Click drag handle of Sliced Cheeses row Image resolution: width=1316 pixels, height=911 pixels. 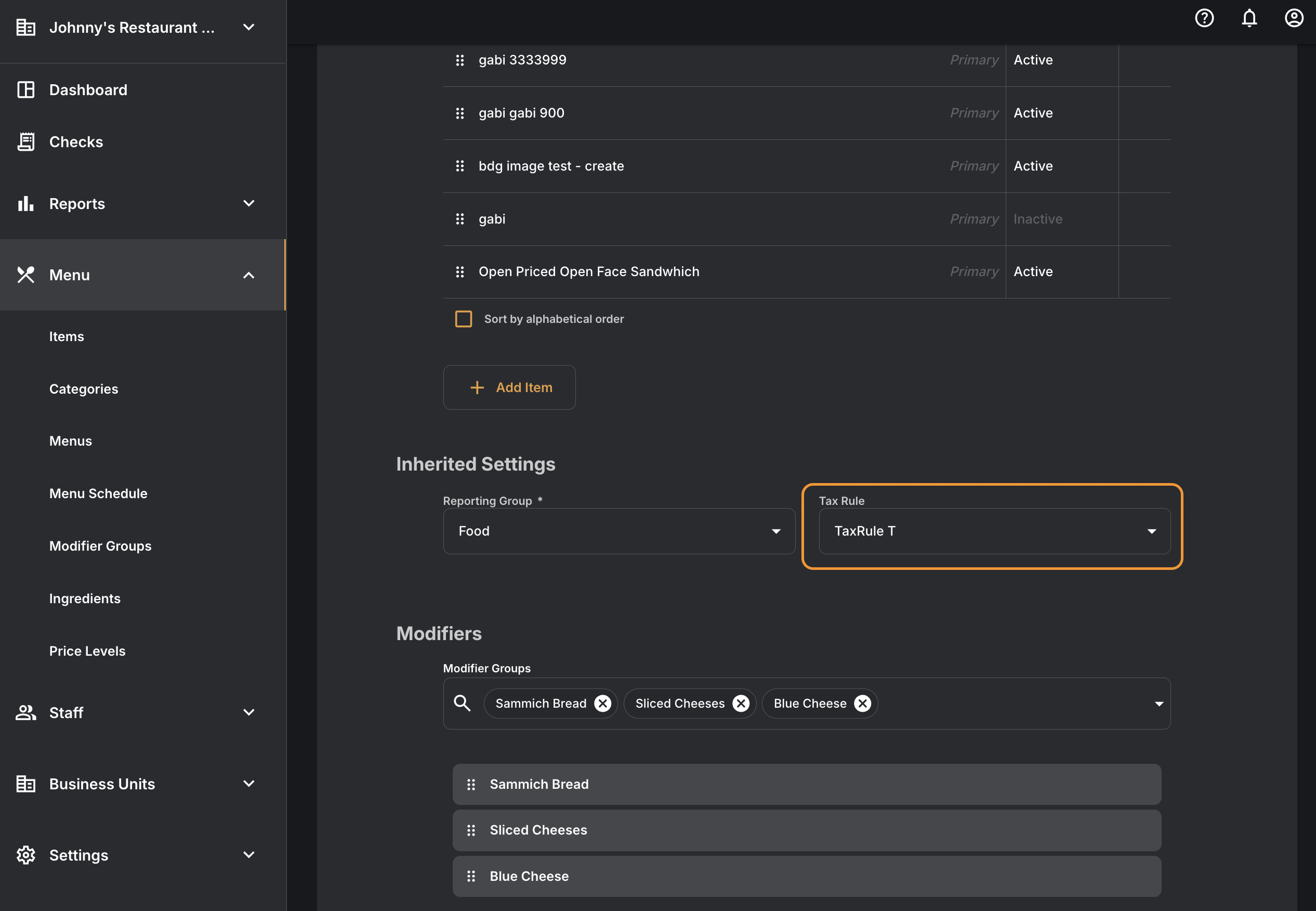coord(471,830)
